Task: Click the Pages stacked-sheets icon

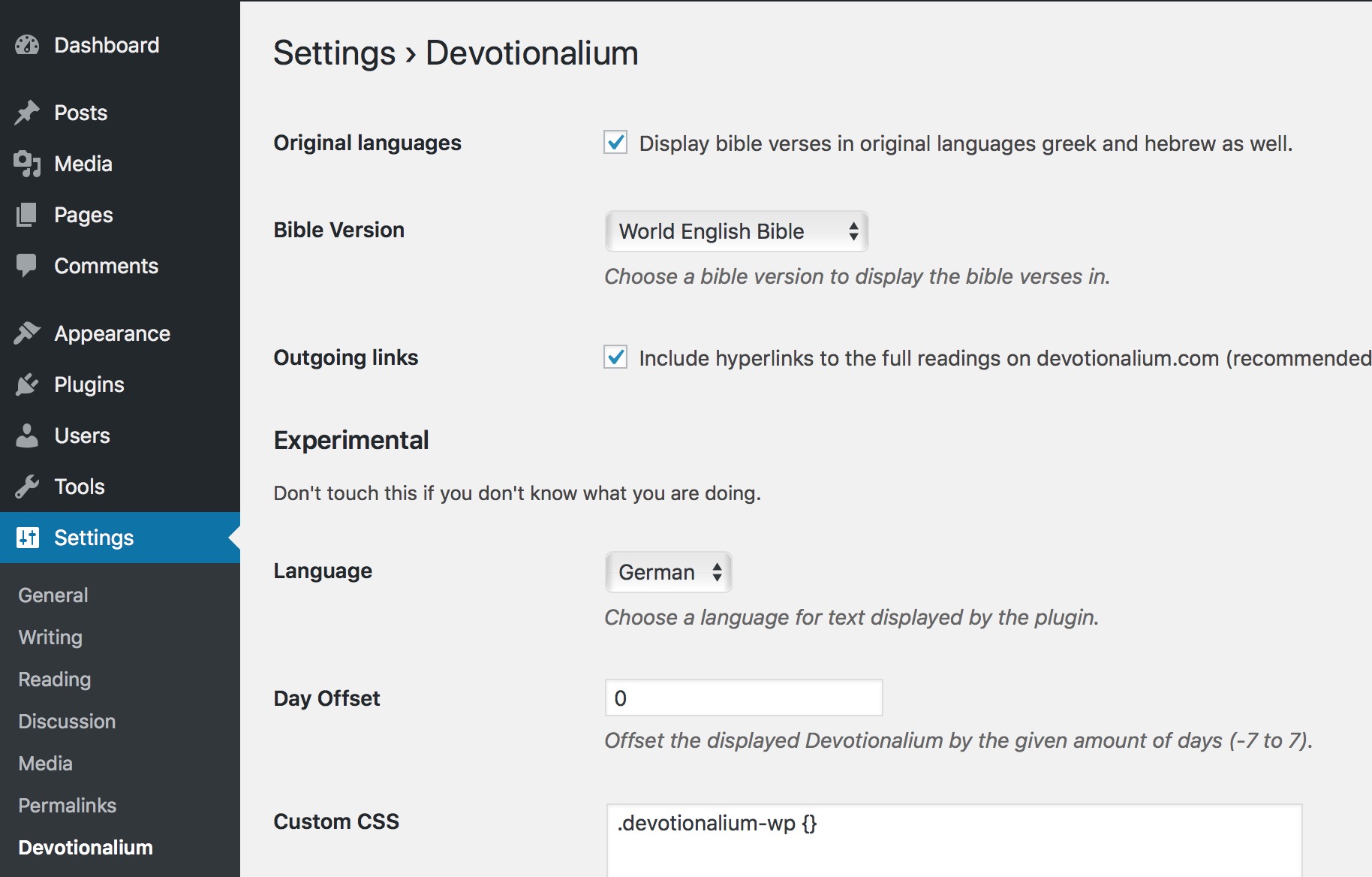Action: [x=27, y=215]
